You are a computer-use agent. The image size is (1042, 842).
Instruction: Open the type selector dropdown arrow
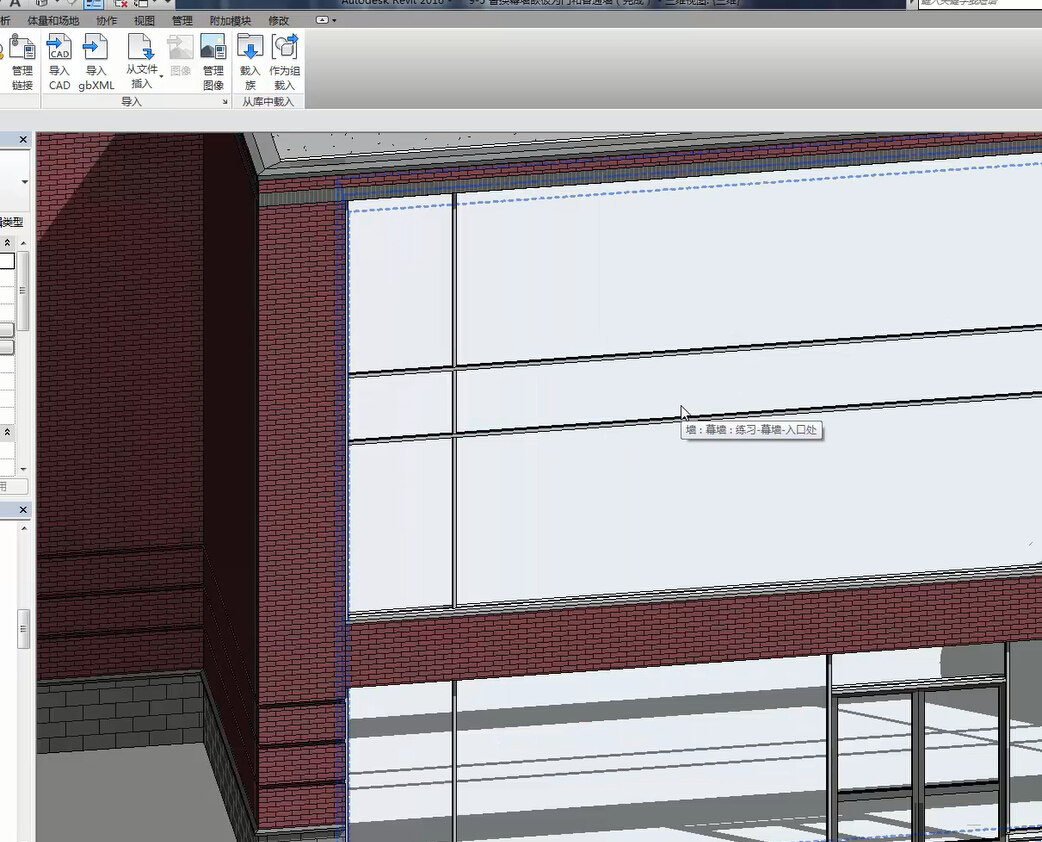pos(24,182)
